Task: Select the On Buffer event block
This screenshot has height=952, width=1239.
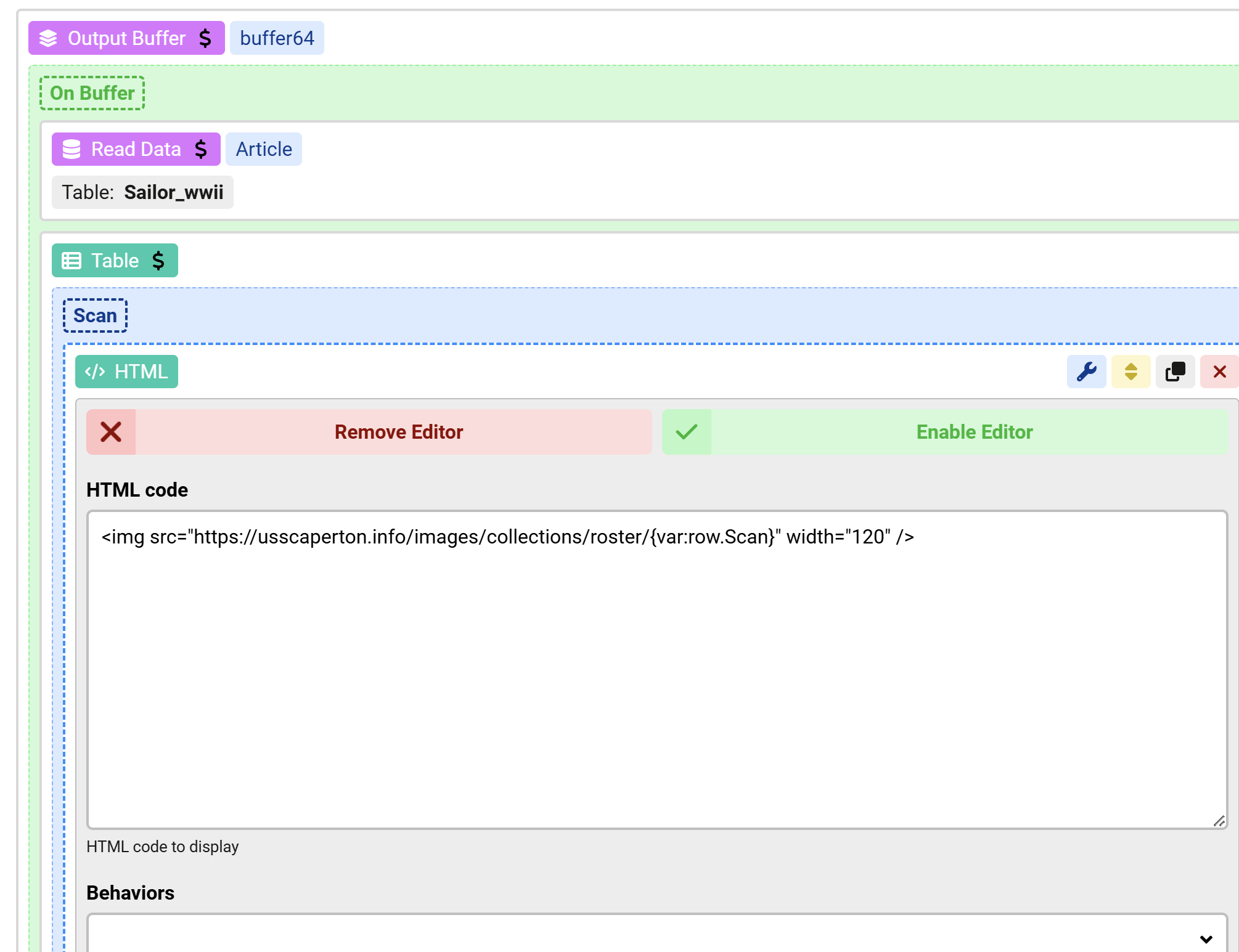Action: click(x=92, y=93)
